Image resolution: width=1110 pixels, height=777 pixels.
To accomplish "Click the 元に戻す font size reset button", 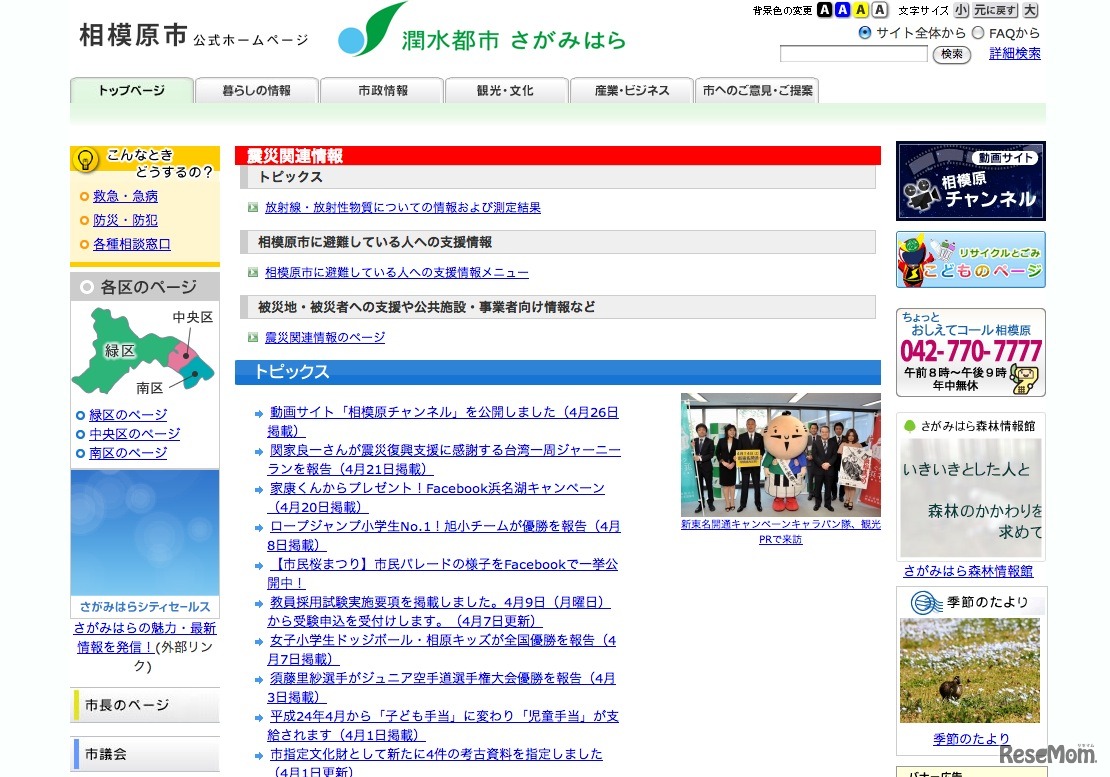I will 997,10.
